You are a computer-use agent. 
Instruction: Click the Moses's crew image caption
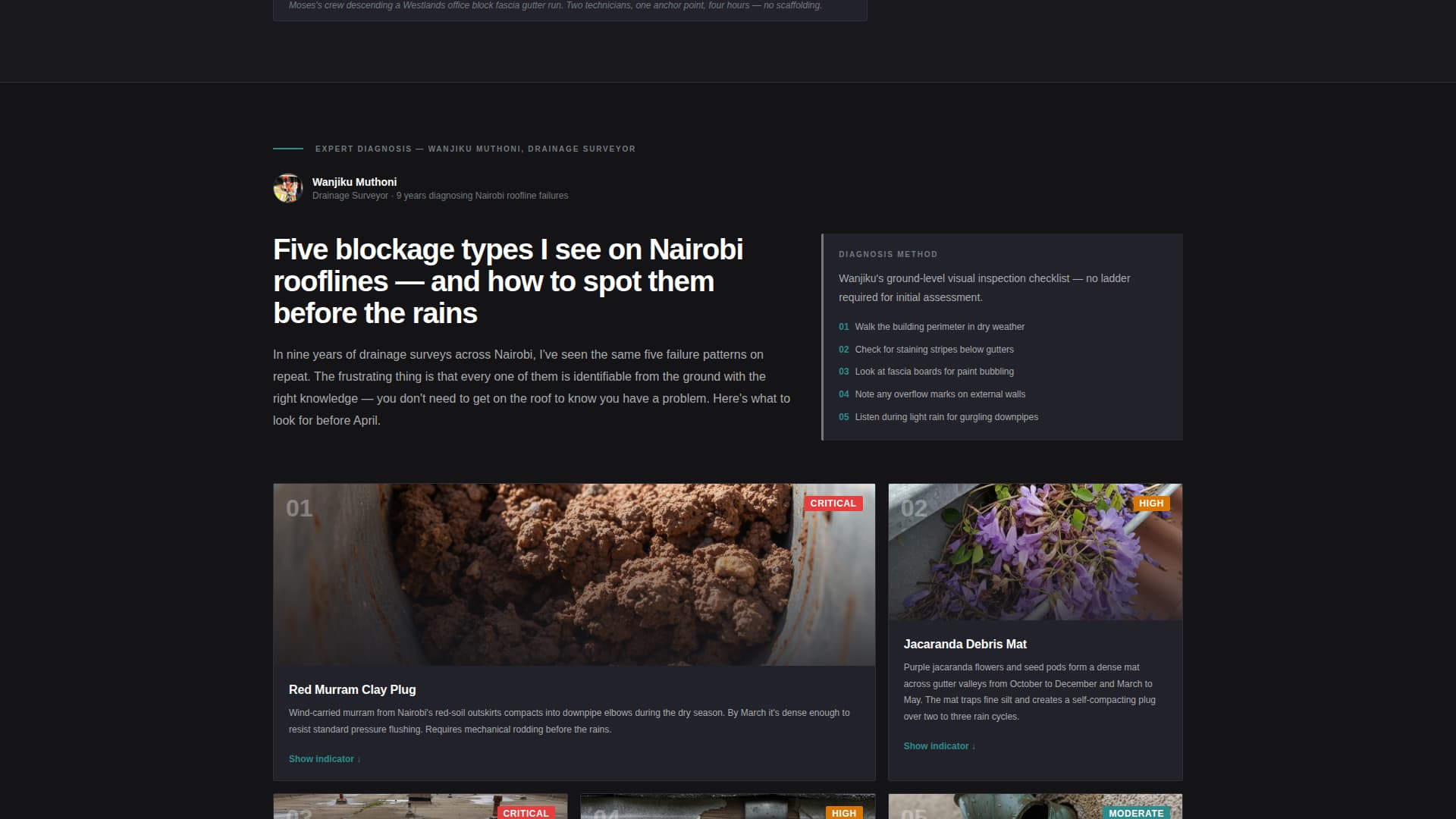pos(555,5)
